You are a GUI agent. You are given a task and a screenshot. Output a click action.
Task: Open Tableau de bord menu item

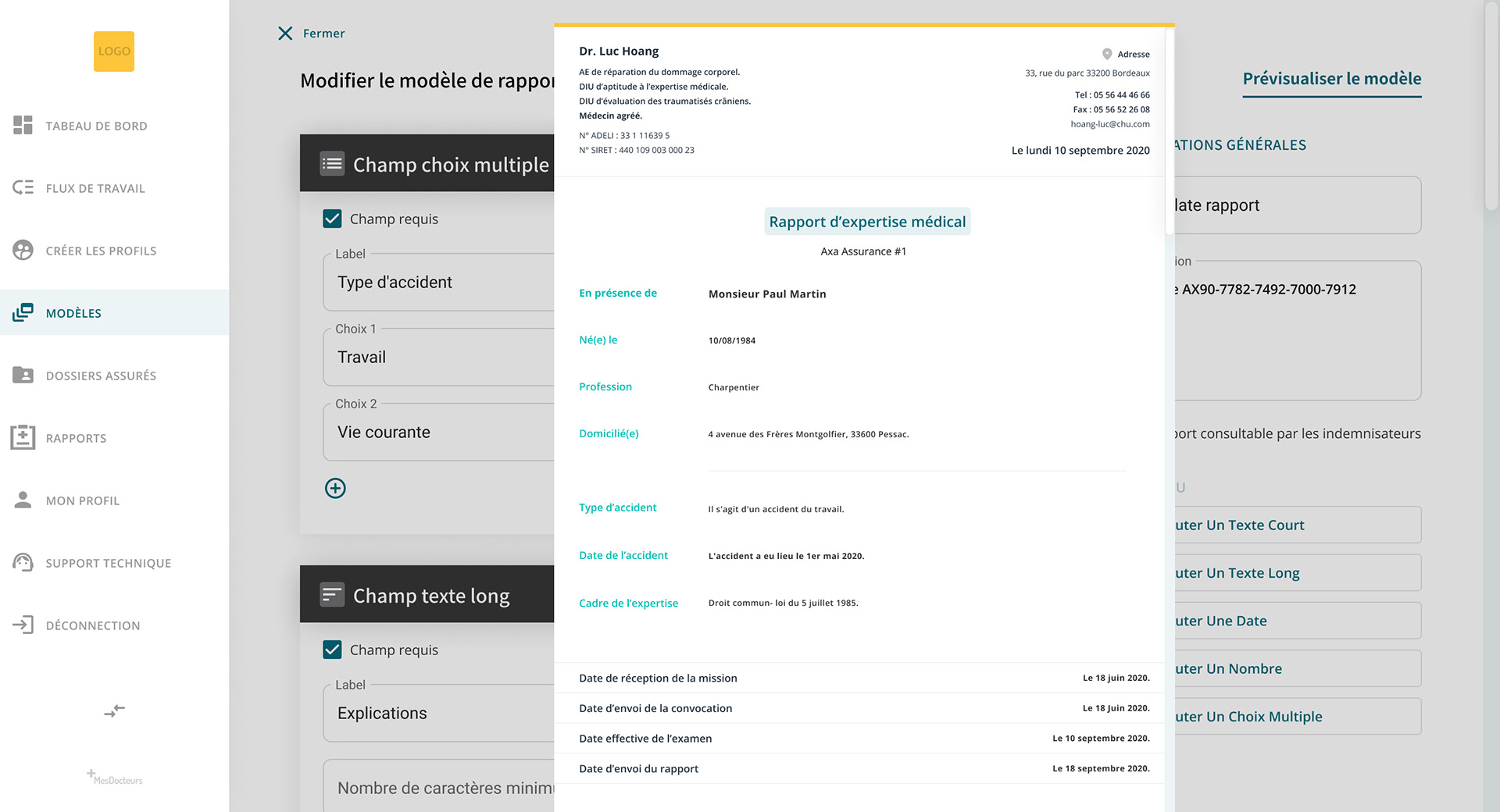click(114, 126)
